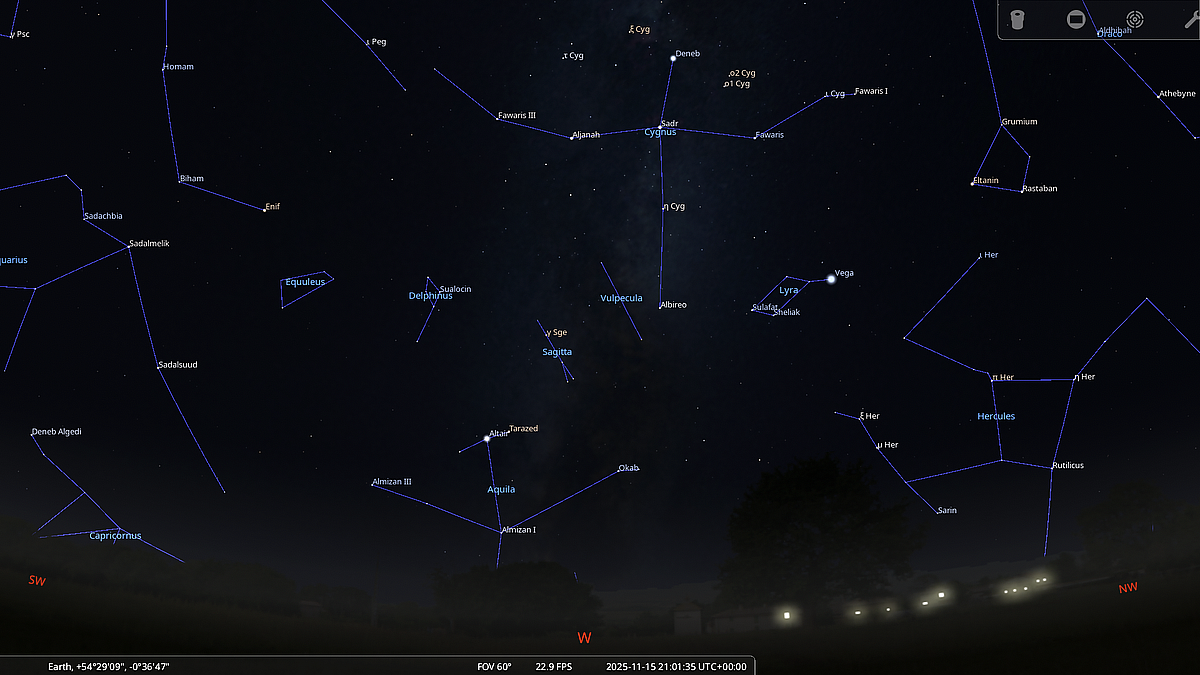Click the Cygnus constellation label
This screenshot has height=675, width=1200.
(660, 132)
